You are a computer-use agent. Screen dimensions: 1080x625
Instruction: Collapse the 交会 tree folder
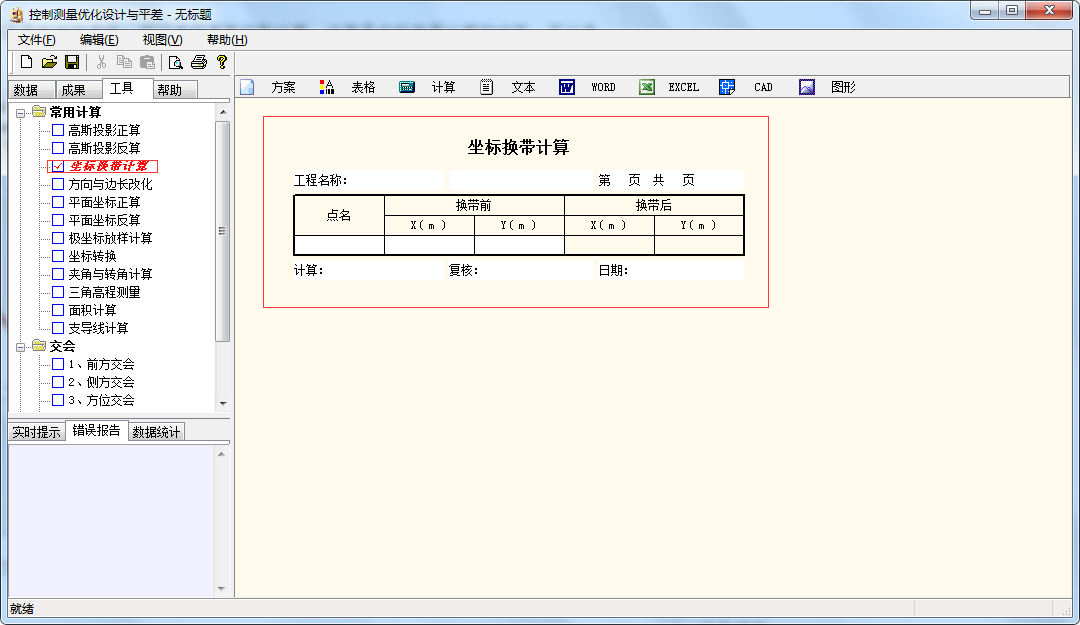pos(21,347)
